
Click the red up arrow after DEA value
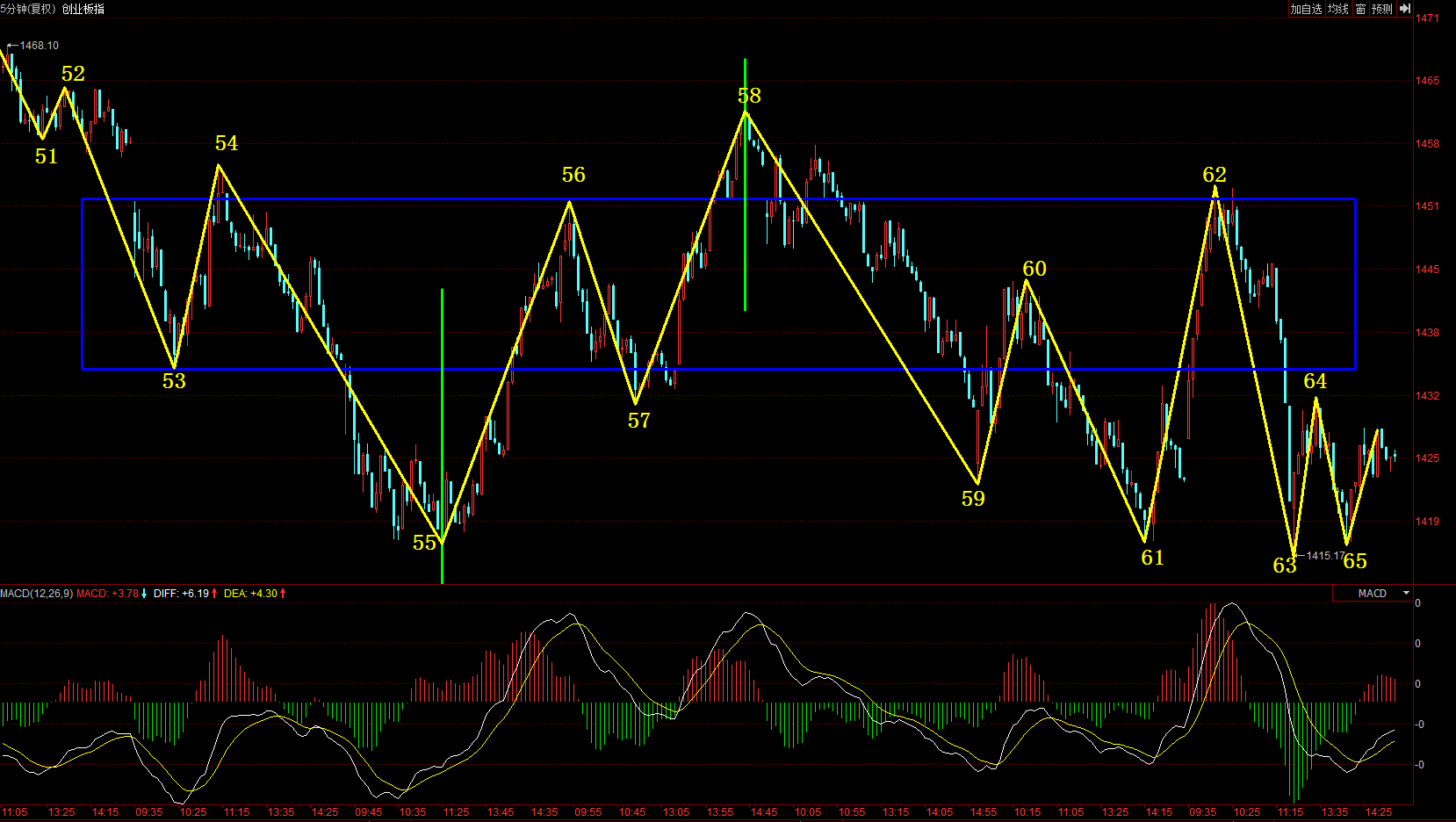click(283, 594)
